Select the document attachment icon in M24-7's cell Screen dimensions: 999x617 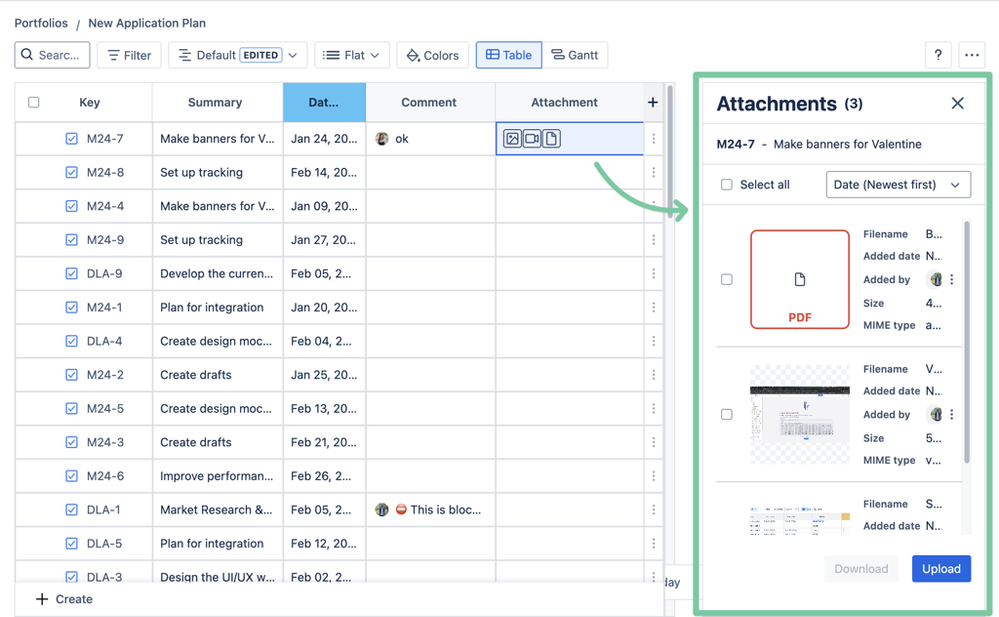(551, 138)
